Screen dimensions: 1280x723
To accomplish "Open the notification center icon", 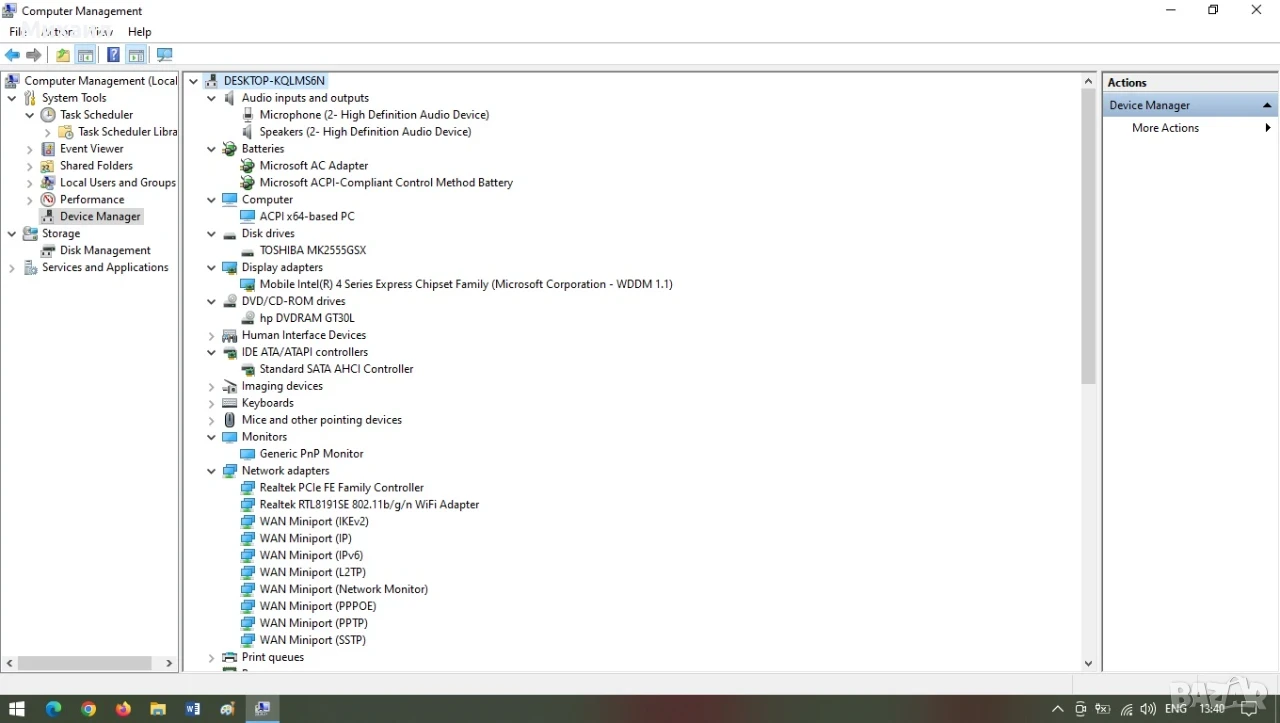I will 1249,709.
